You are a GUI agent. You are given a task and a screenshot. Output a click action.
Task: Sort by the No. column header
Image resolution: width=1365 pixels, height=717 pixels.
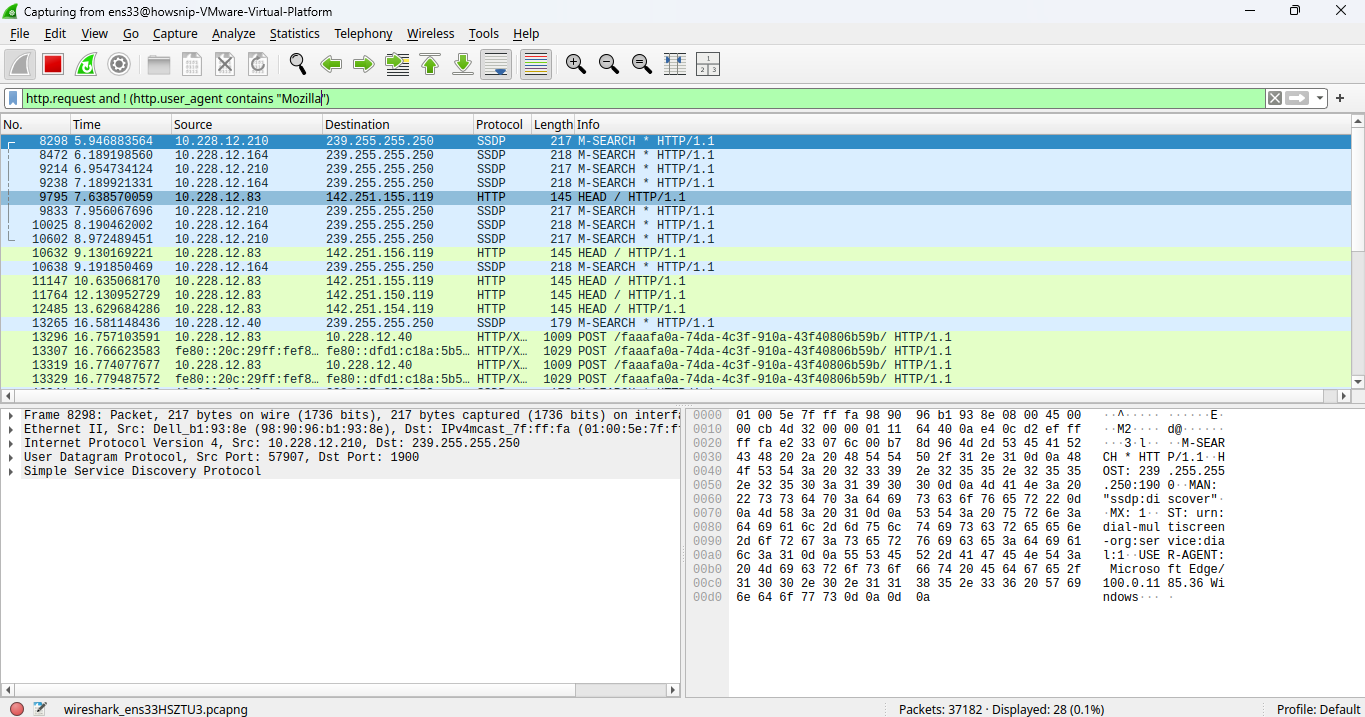pyautogui.click(x=35, y=124)
